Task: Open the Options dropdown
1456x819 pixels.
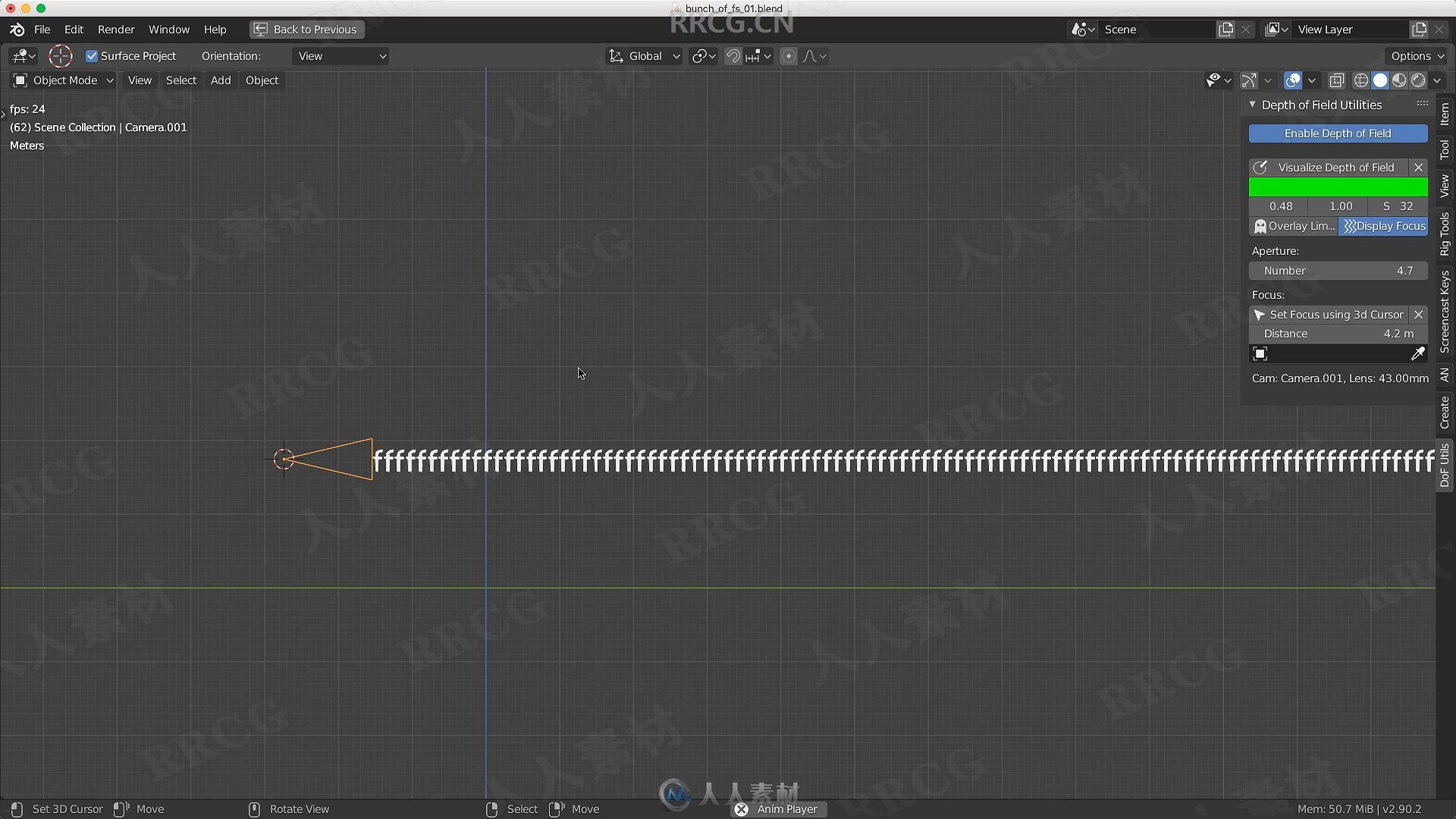Action: click(1417, 56)
